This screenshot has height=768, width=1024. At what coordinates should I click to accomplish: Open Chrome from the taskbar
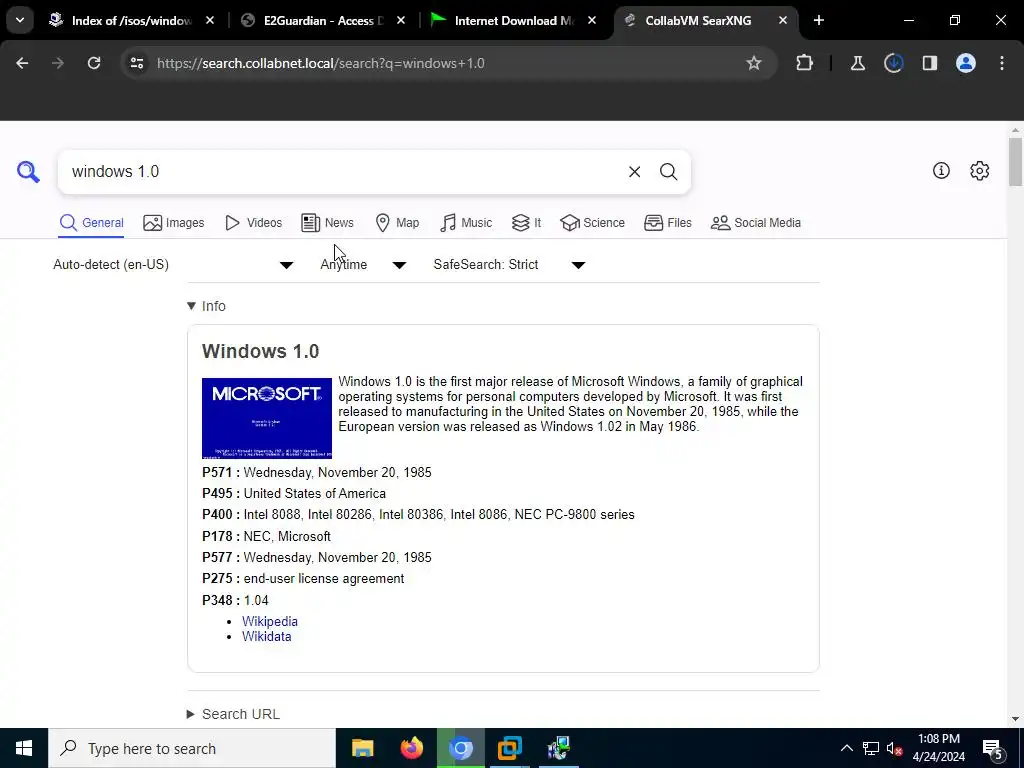(x=460, y=748)
